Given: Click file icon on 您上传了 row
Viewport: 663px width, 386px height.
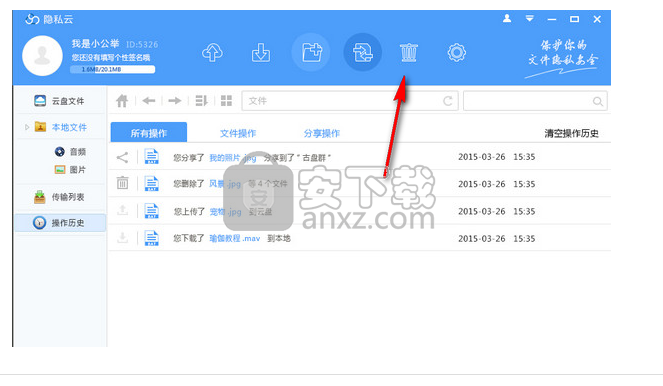Looking at the screenshot, I should [x=151, y=211].
